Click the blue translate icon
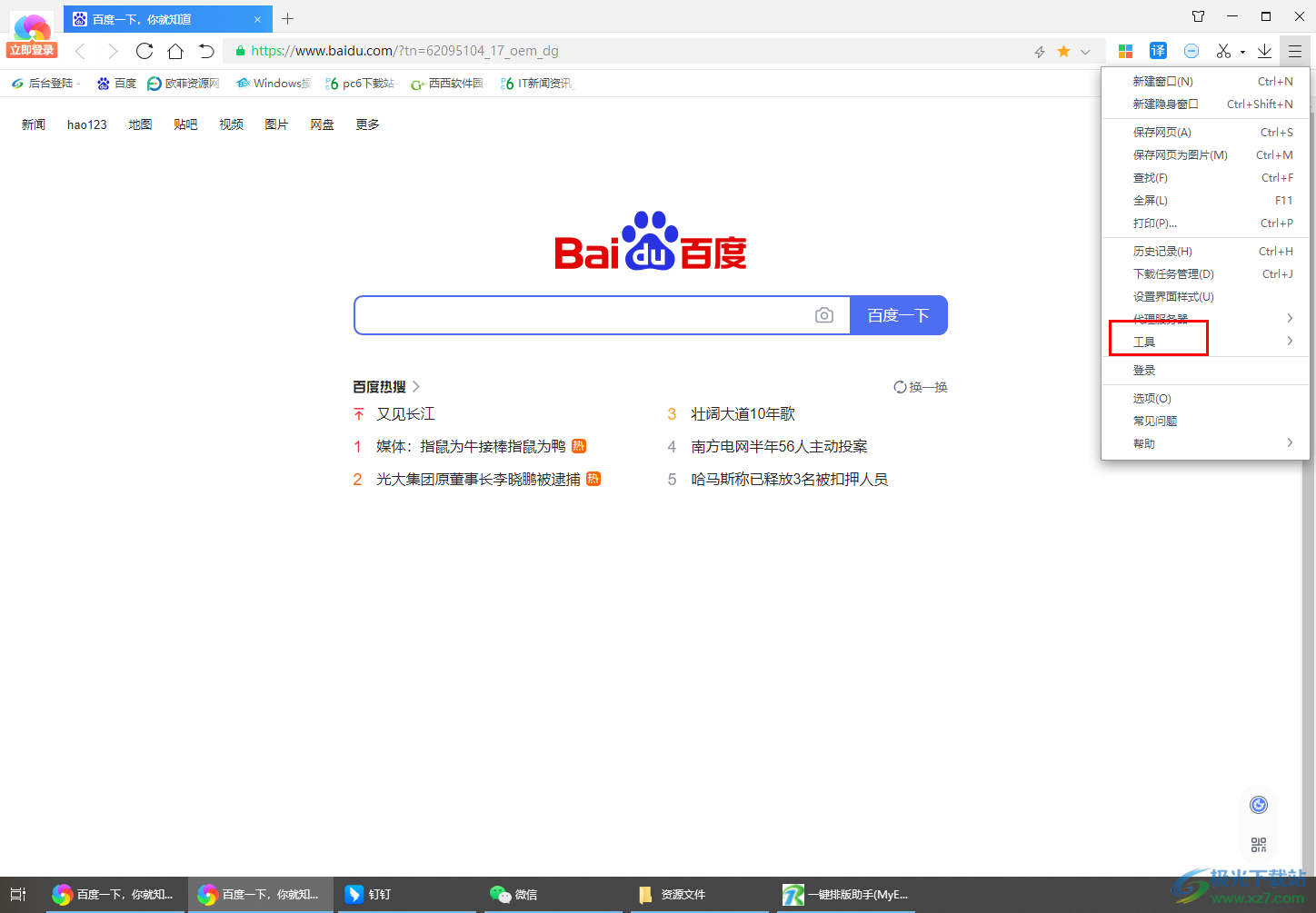Viewport: 1316px width, 913px height. 1158,51
